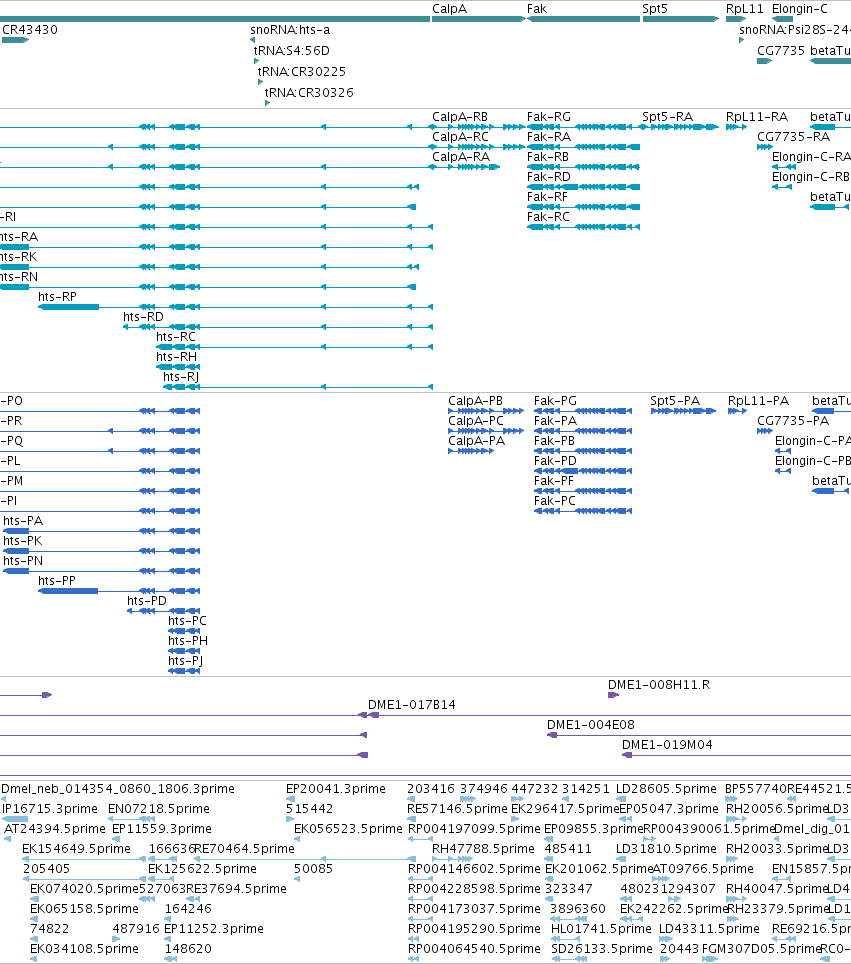Select the hts-PN protein label

(23, 561)
